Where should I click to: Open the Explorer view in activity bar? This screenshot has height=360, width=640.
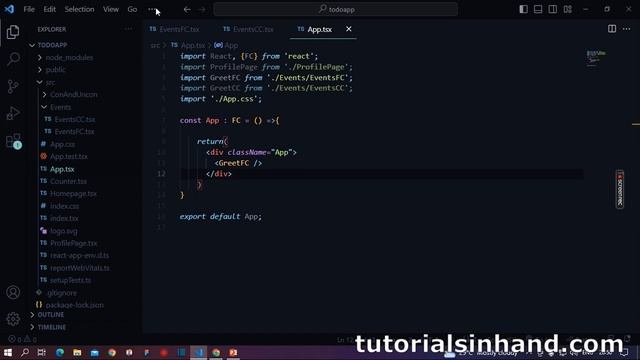(13, 32)
